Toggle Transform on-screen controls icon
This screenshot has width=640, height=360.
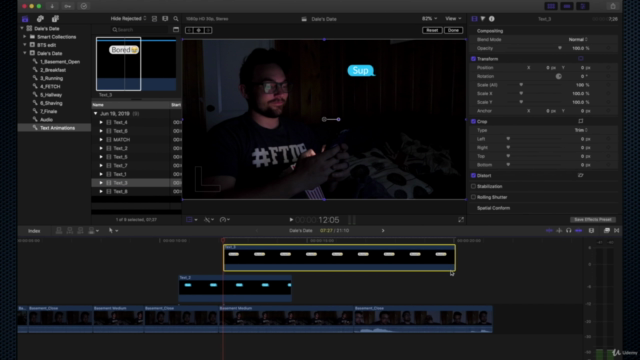tap(580, 59)
